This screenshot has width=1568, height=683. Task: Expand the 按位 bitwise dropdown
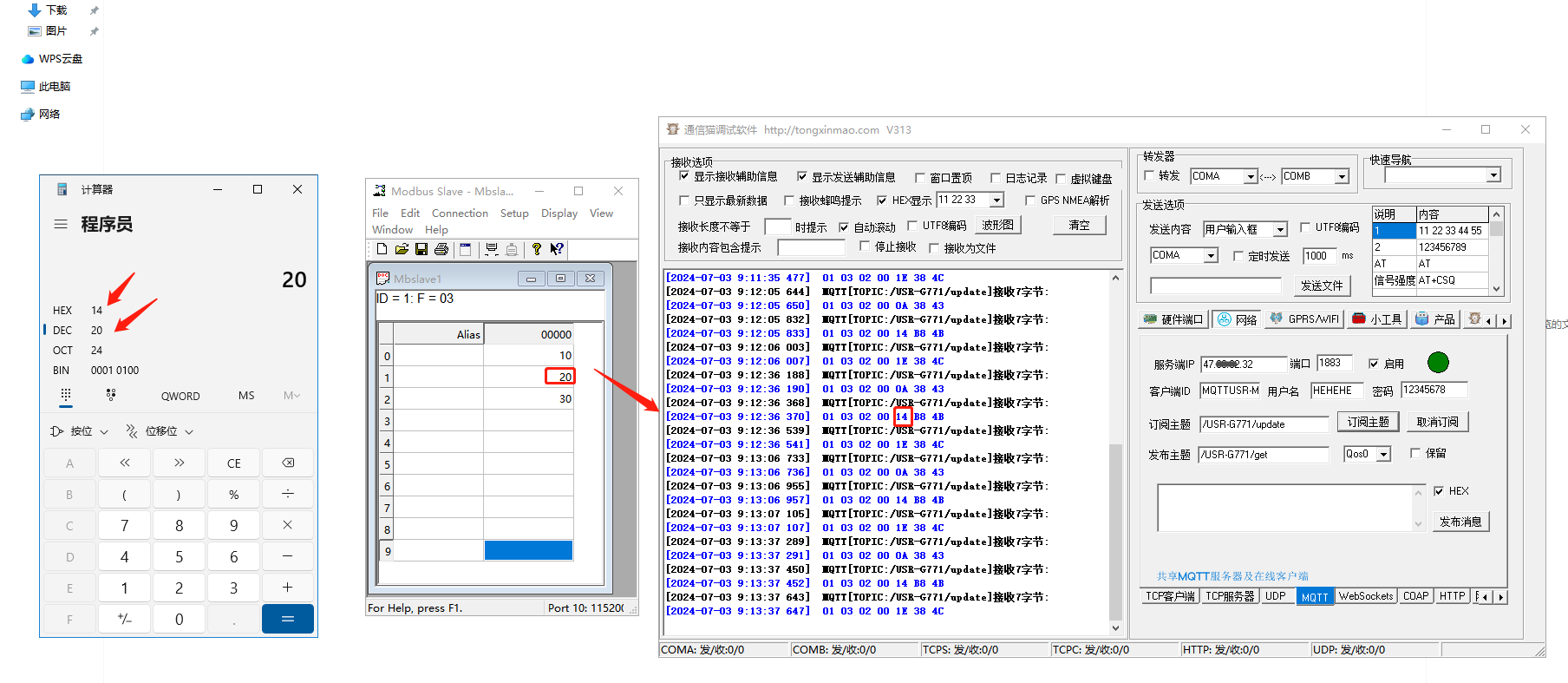pos(80,431)
